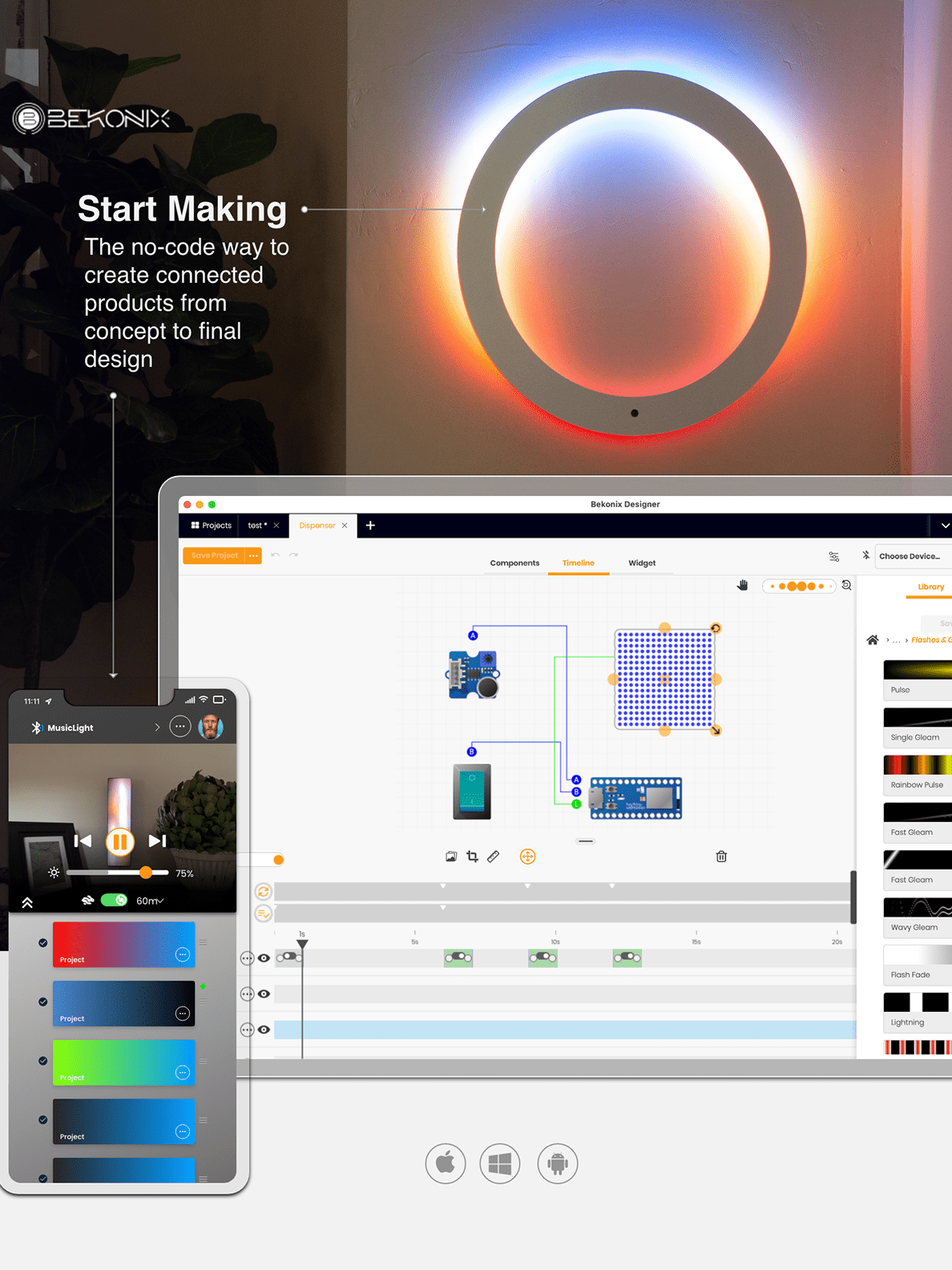Open the Projects tab
The height and width of the screenshot is (1270, 952).
(x=211, y=526)
